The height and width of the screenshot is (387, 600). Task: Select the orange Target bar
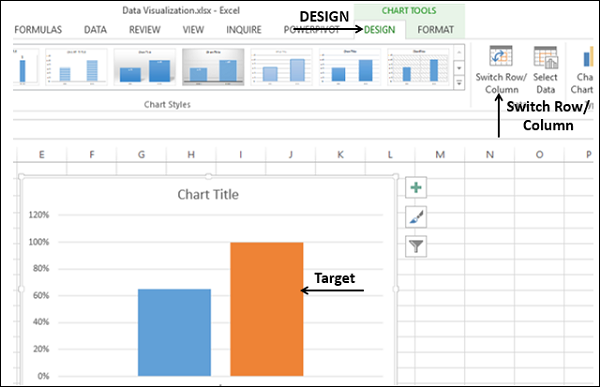267,309
